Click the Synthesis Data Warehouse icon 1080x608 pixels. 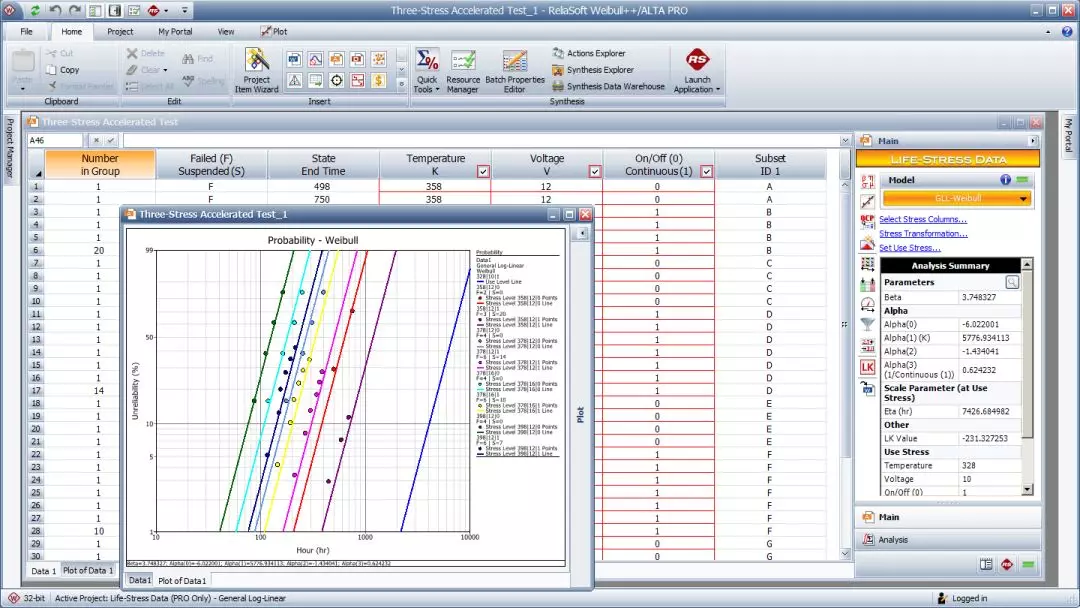point(557,86)
